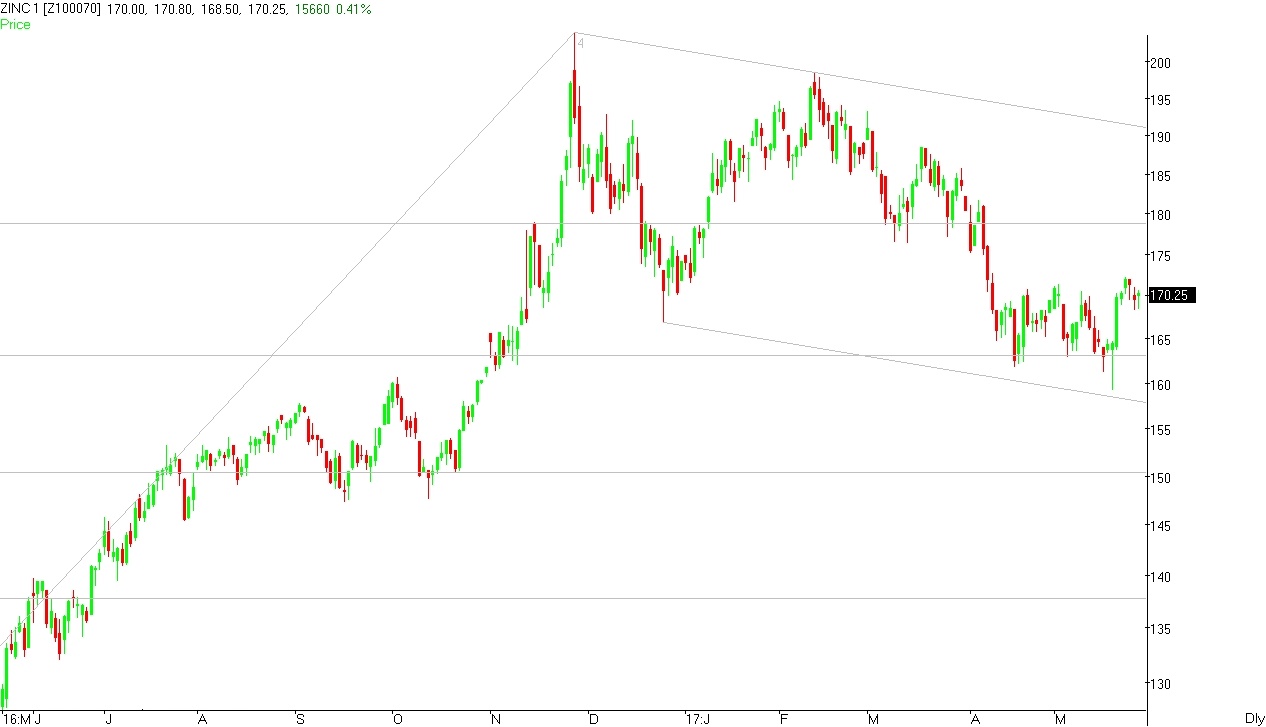1266x727 pixels.
Task: Click the F month marker on time axis
Action: 785,718
